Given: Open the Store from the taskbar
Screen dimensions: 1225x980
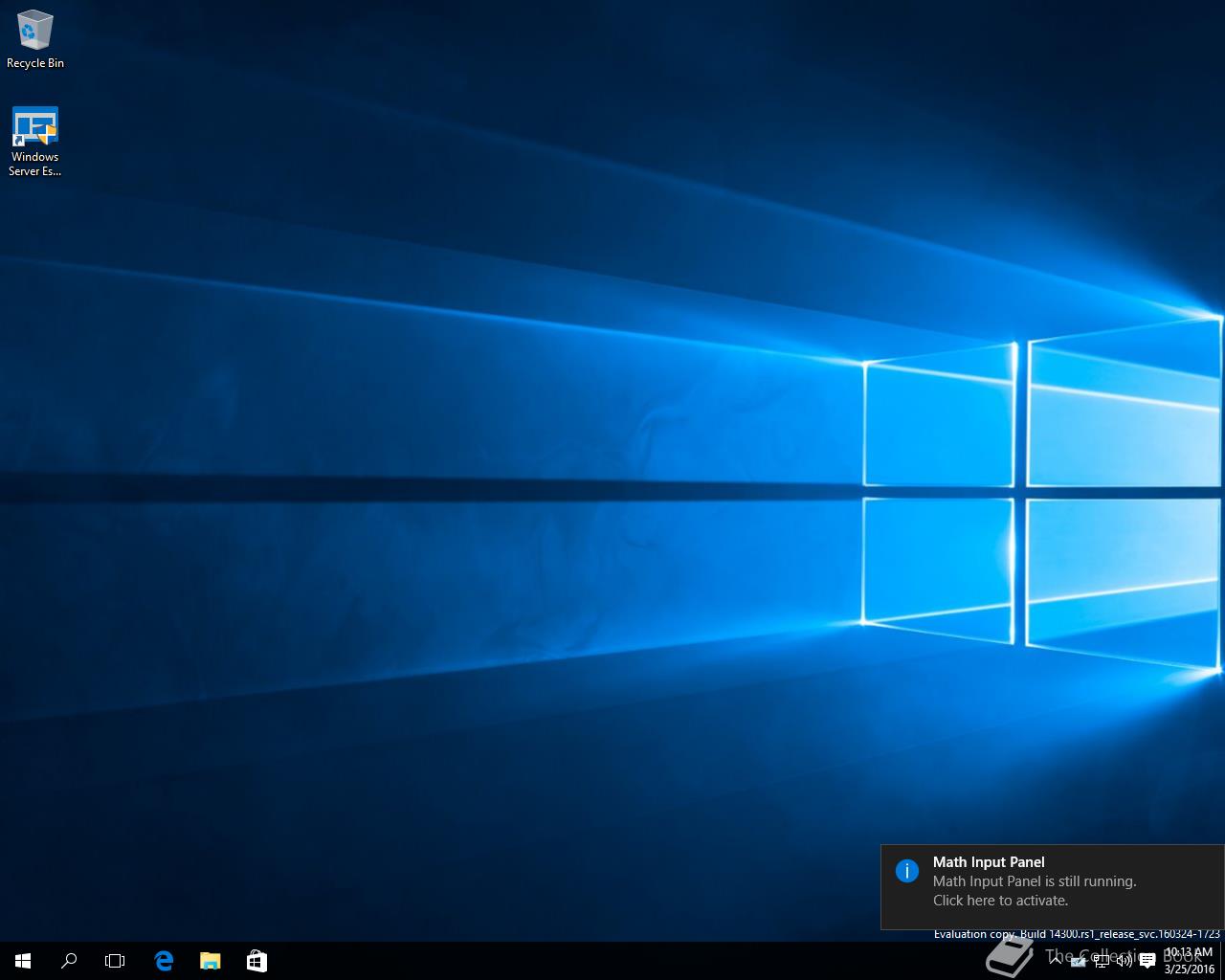Looking at the screenshot, I should pyautogui.click(x=256, y=961).
